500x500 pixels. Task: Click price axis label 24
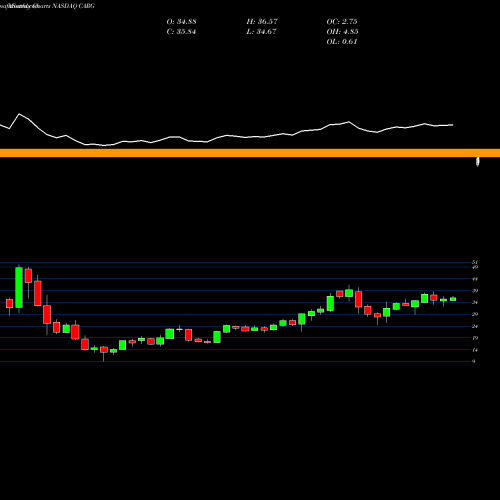tap(475, 326)
